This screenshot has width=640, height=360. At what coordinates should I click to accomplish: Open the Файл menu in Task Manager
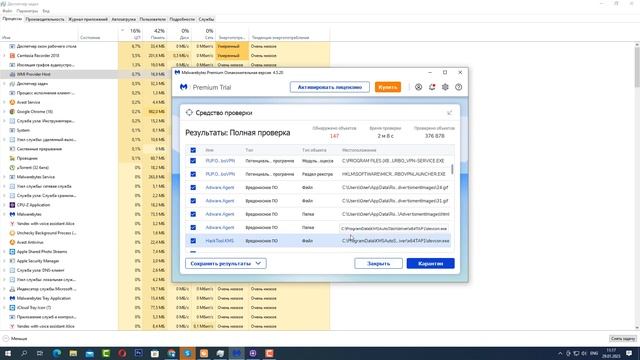point(7,11)
